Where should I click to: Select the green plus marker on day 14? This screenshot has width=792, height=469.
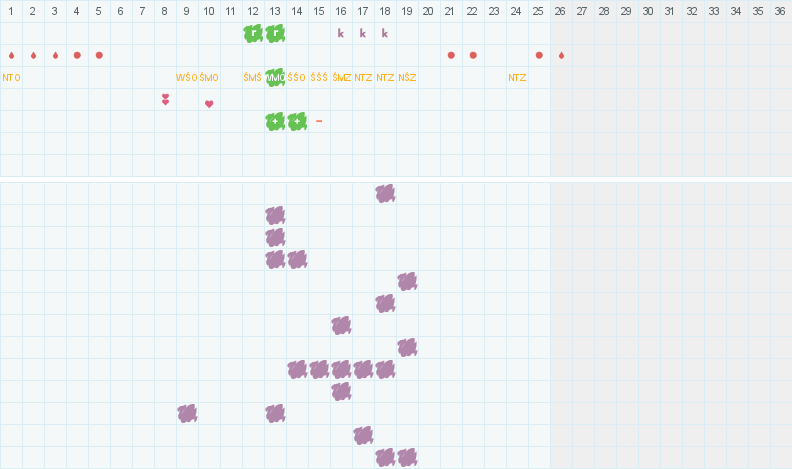tap(297, 121)
